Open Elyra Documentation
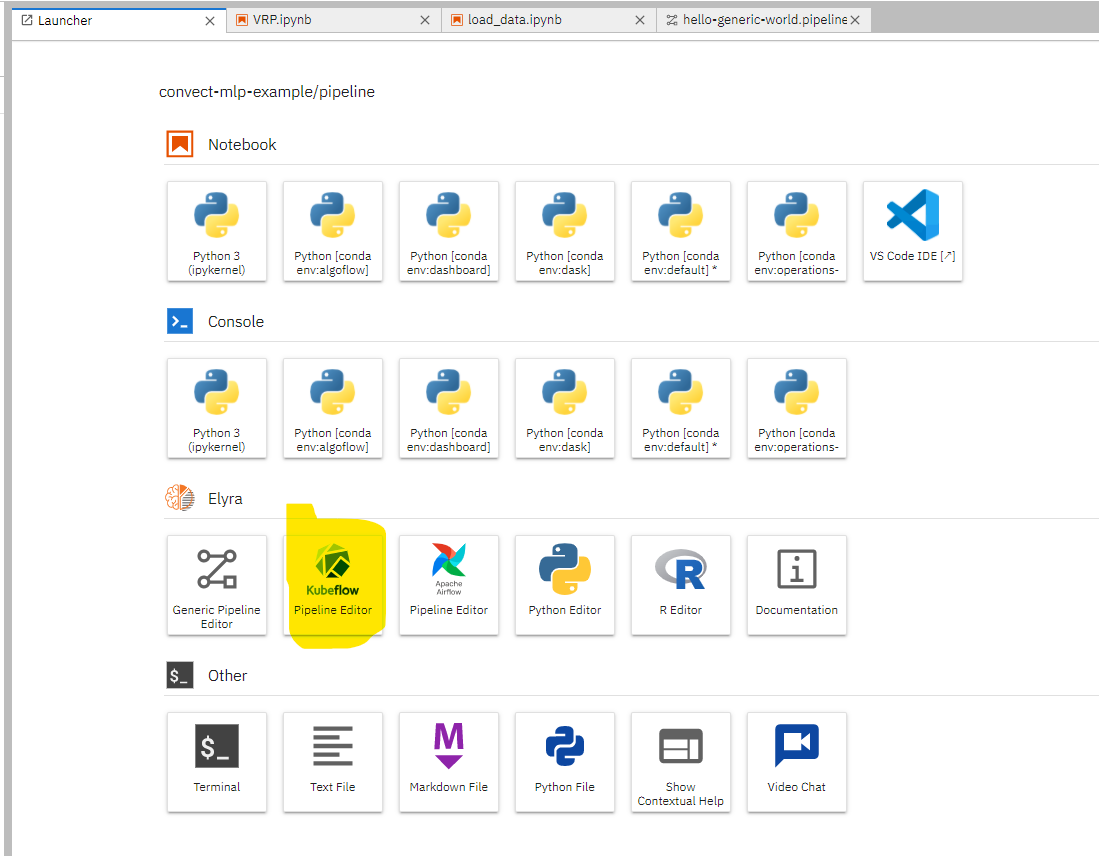Screen dimensions: 1099x856 pyautogui.click(x=797, y=585)
